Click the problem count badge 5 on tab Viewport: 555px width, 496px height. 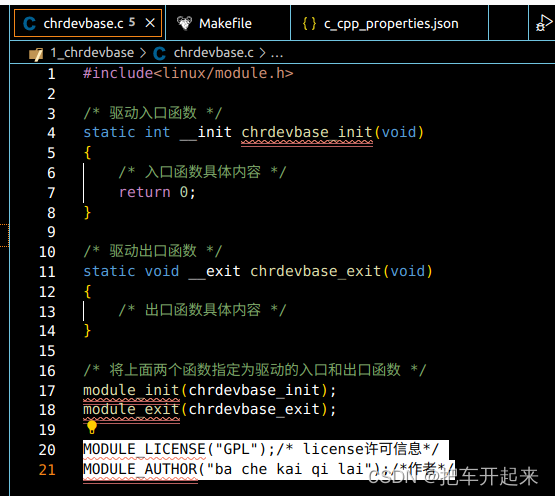tap(132, 22)
